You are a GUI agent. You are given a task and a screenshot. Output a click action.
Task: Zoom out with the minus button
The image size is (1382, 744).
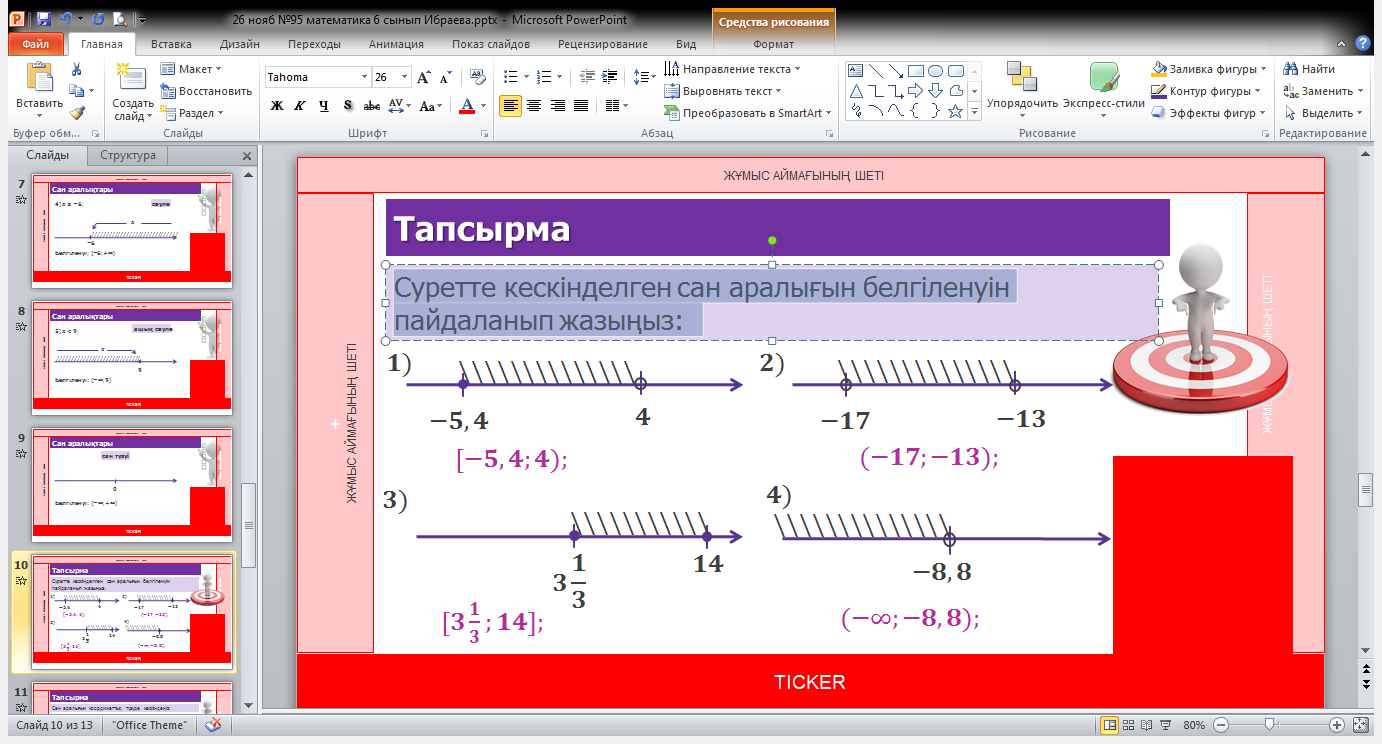(x=1220, y=724)
